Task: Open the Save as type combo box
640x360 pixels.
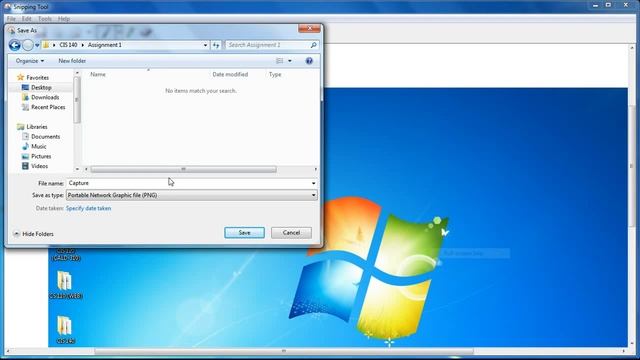Action: (191, 195)
